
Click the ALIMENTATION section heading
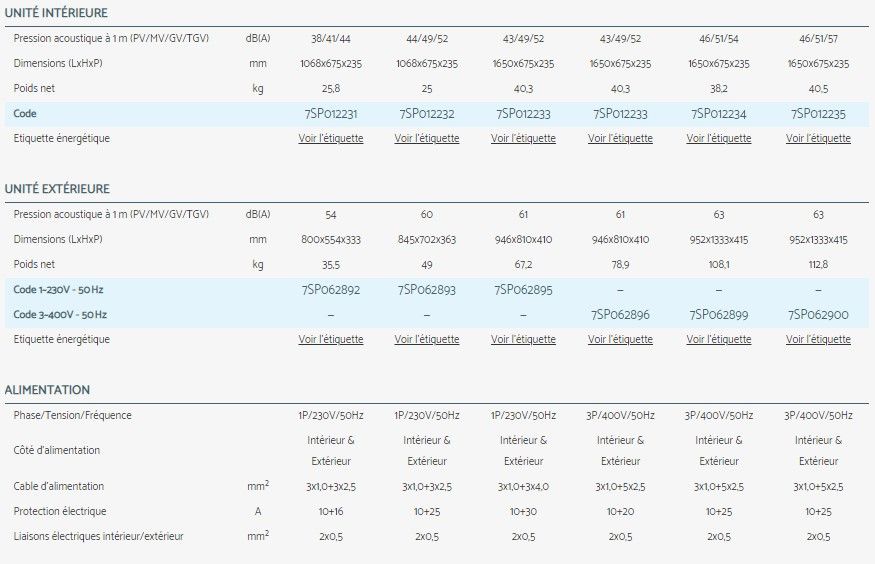tap(47, 390)
